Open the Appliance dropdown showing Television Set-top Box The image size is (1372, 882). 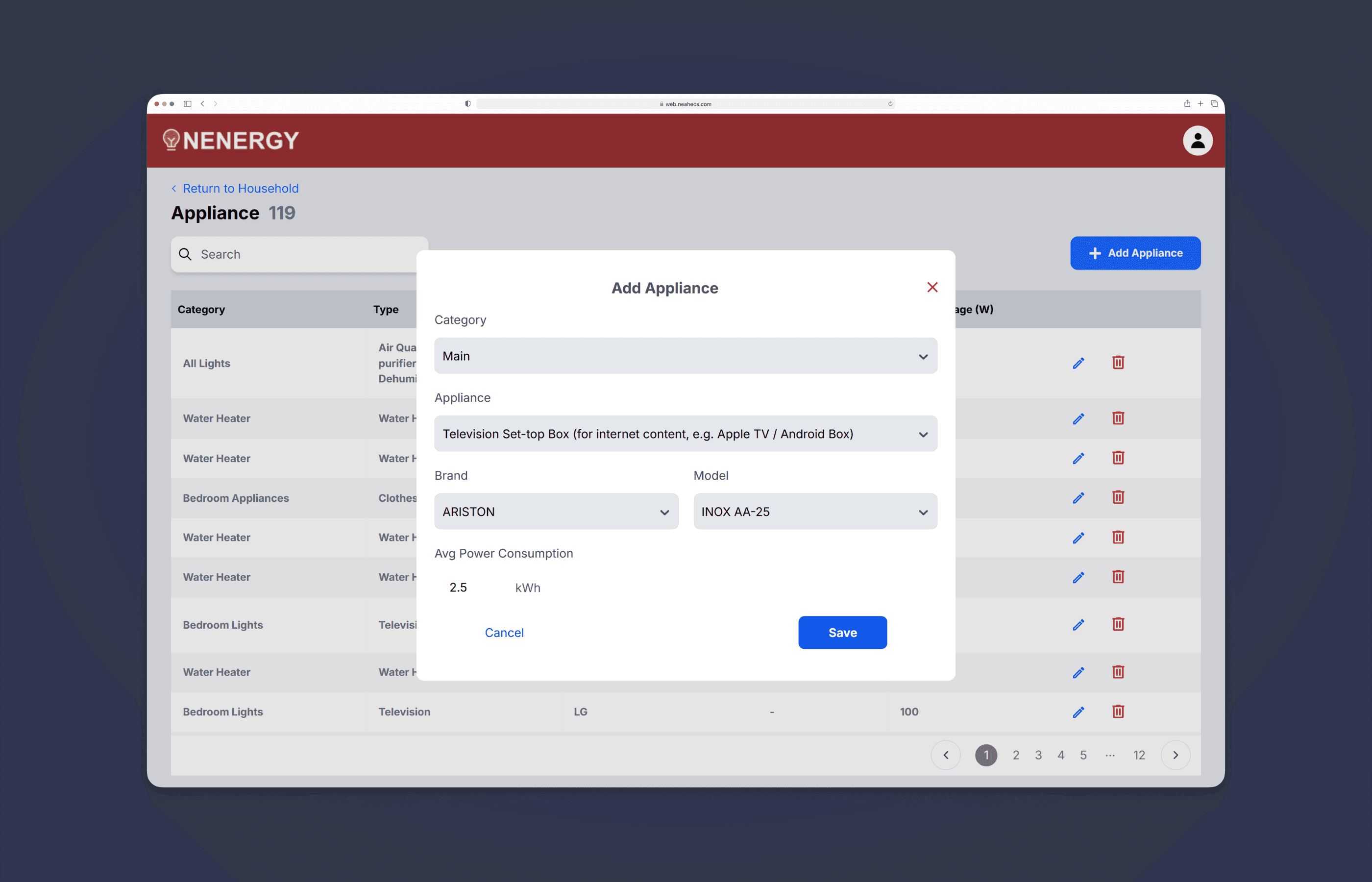coord(686,434)
